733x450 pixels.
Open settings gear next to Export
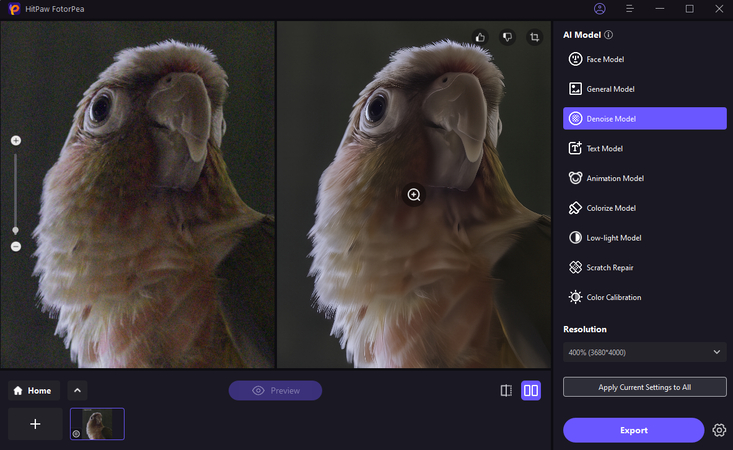tap(719, 430)
